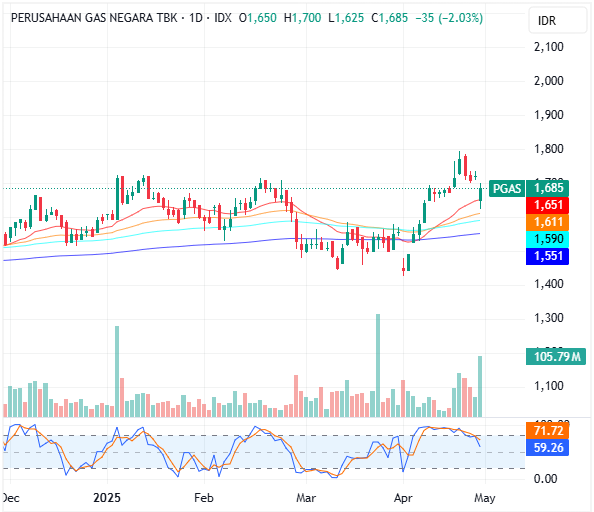Screen dimensions: 594x512
Task: Select the orange 1,611 moving average label
Action: coord(548,222)
